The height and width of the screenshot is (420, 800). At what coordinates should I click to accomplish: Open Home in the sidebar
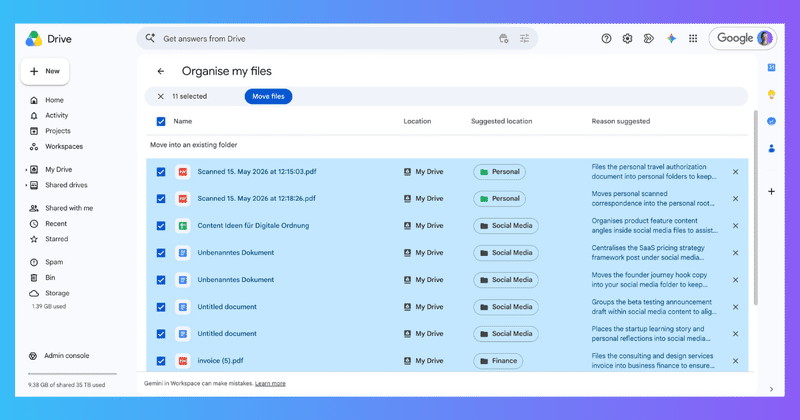click(x=54, y=100)
